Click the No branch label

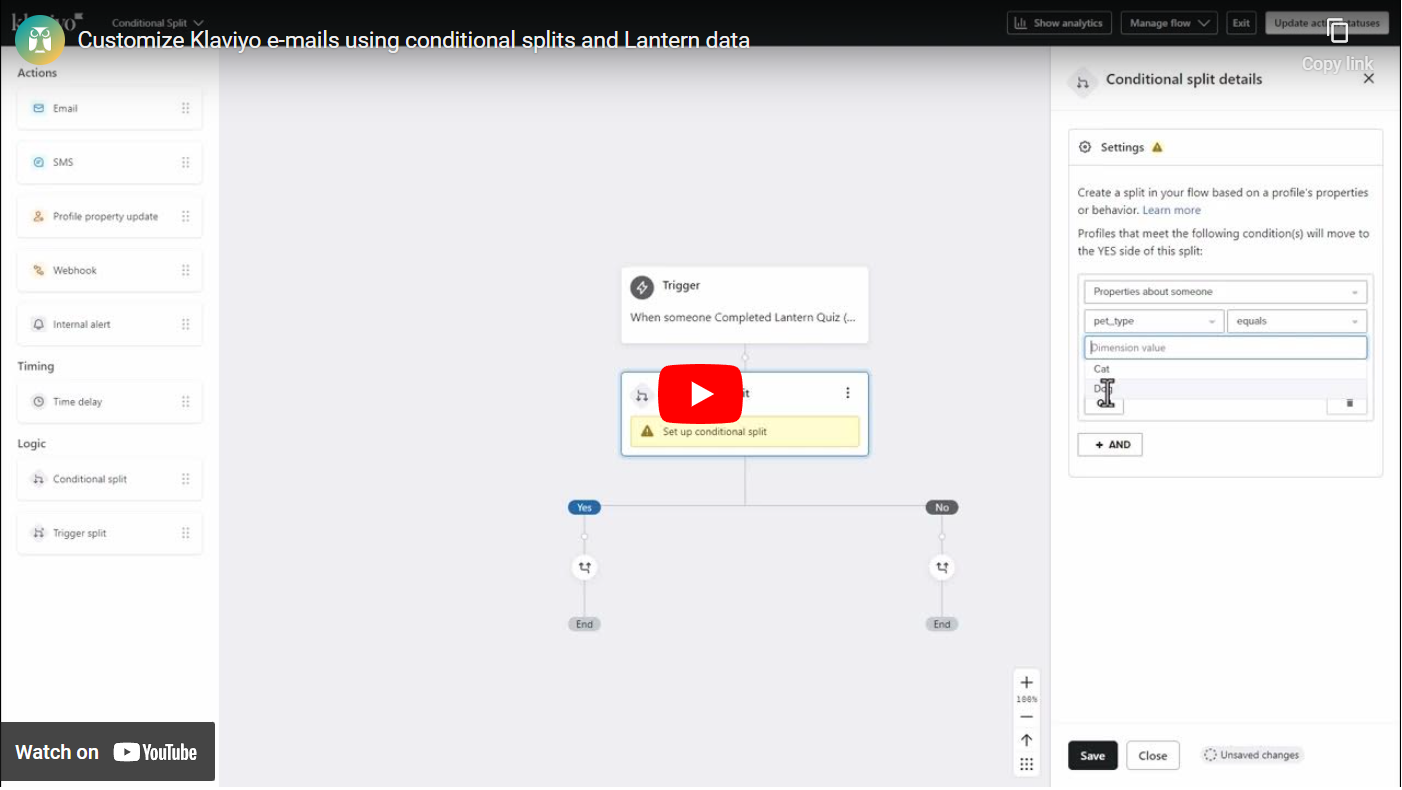click(942, 508)
